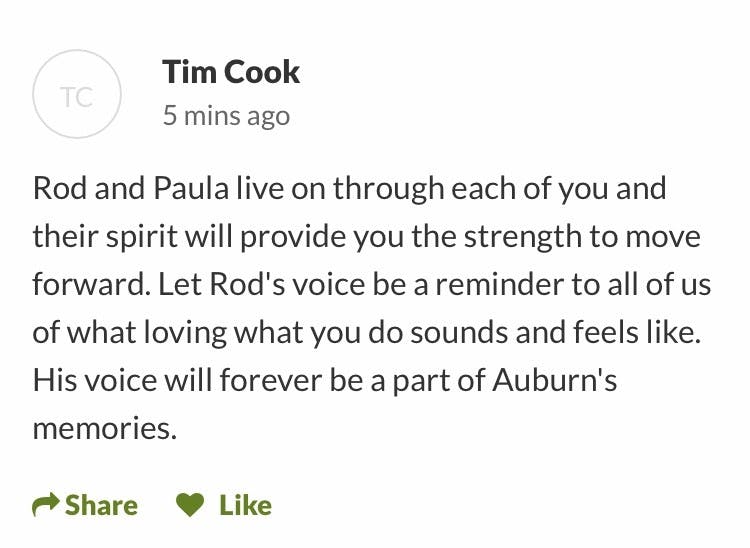The width and height of the screenshot is (750, 548).
Task: Click the line starting "their spirit will"
Action: [366, 236]
